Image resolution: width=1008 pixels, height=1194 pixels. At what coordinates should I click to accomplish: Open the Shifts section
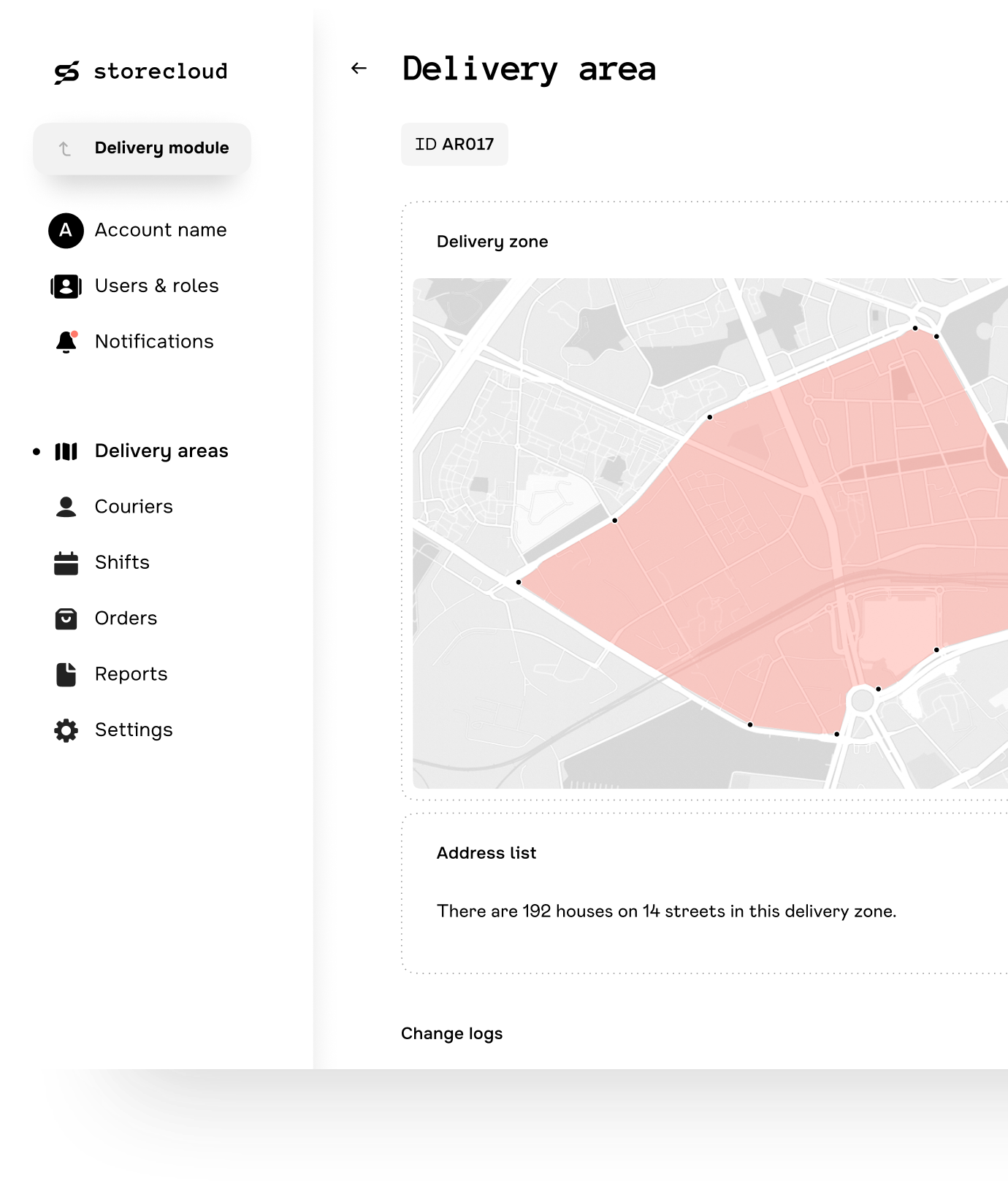(122, 562)
